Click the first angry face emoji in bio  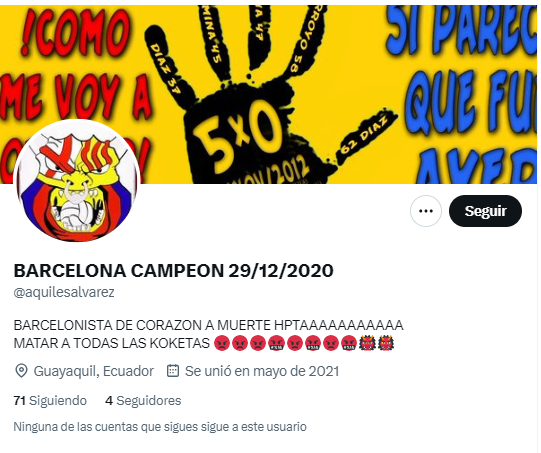click(x=223, y=345)
